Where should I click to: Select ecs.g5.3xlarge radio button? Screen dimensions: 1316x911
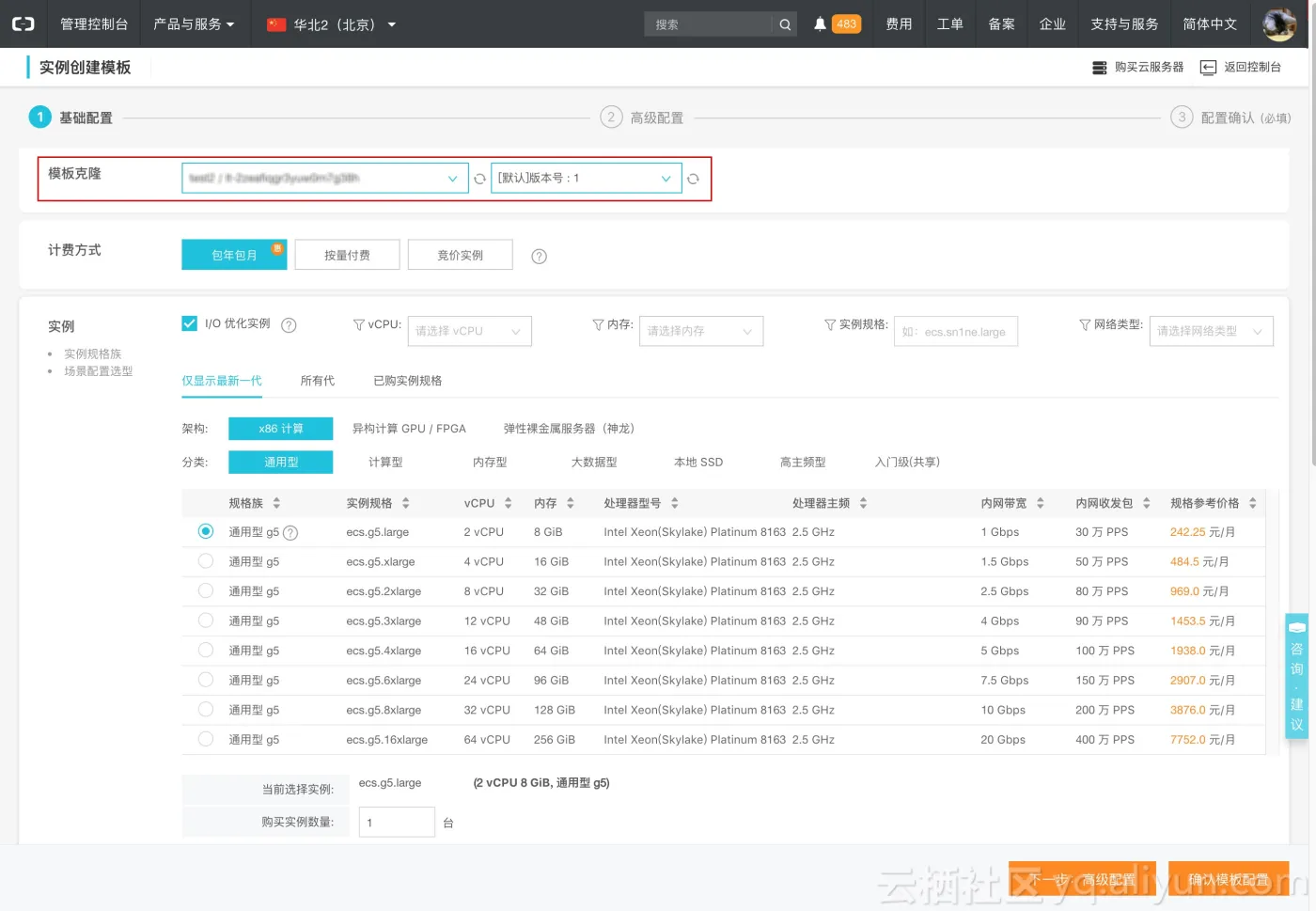206,620
